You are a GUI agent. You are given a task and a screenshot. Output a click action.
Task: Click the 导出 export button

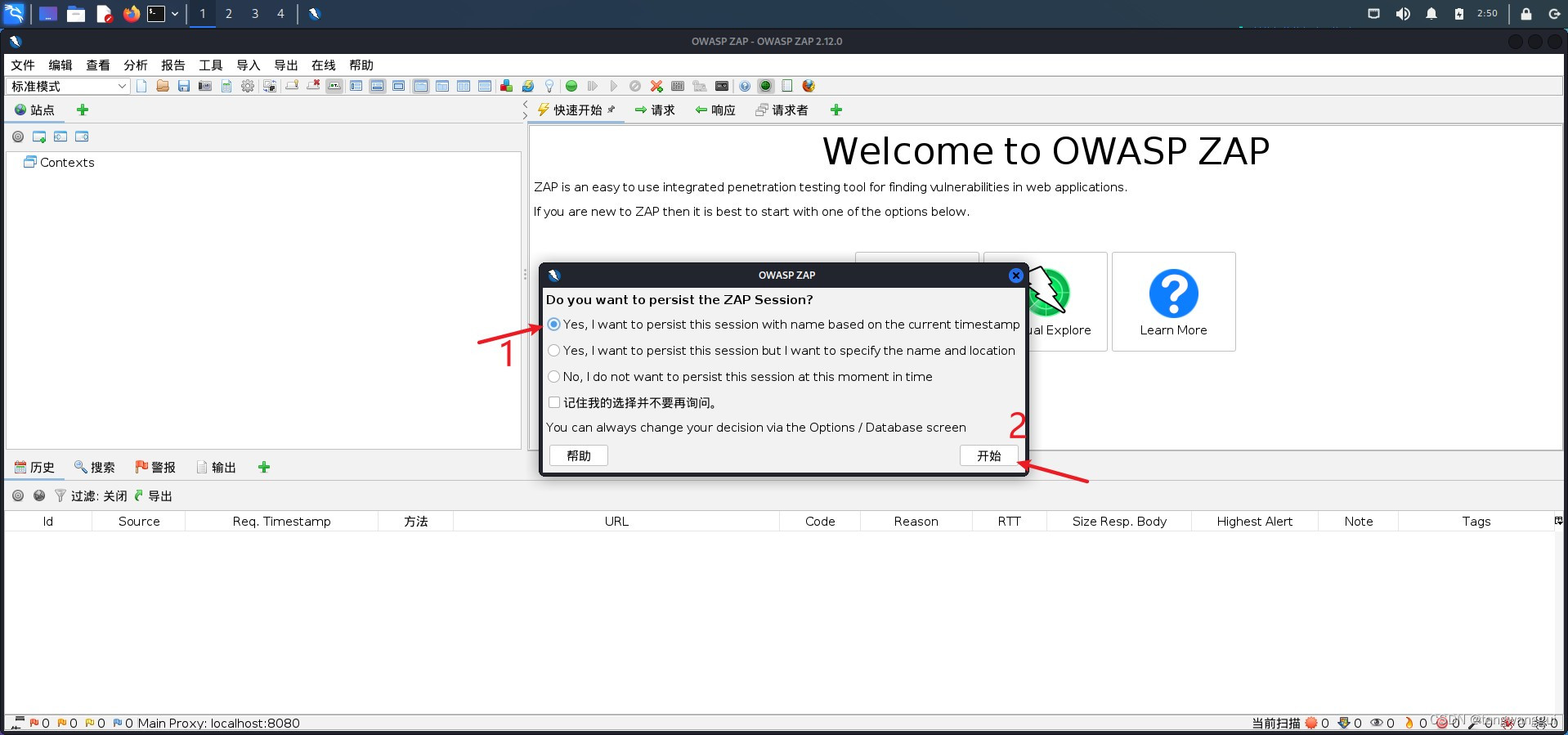[x=153, y=495]
